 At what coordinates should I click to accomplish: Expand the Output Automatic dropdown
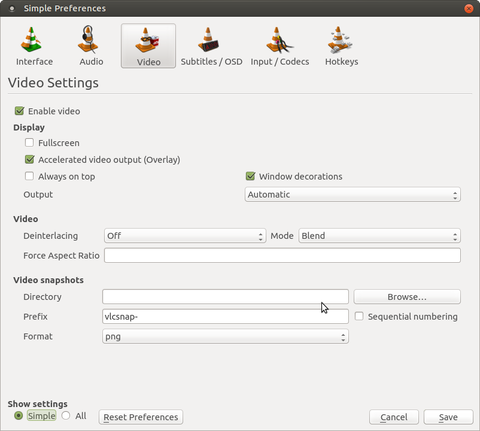(x=353, y=194)
